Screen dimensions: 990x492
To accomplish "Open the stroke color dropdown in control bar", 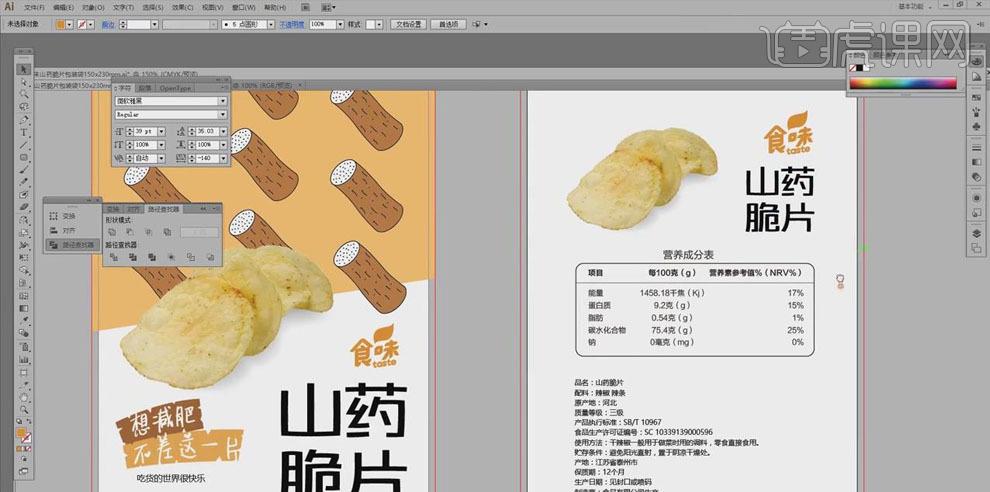I will [x=91, y=24].
